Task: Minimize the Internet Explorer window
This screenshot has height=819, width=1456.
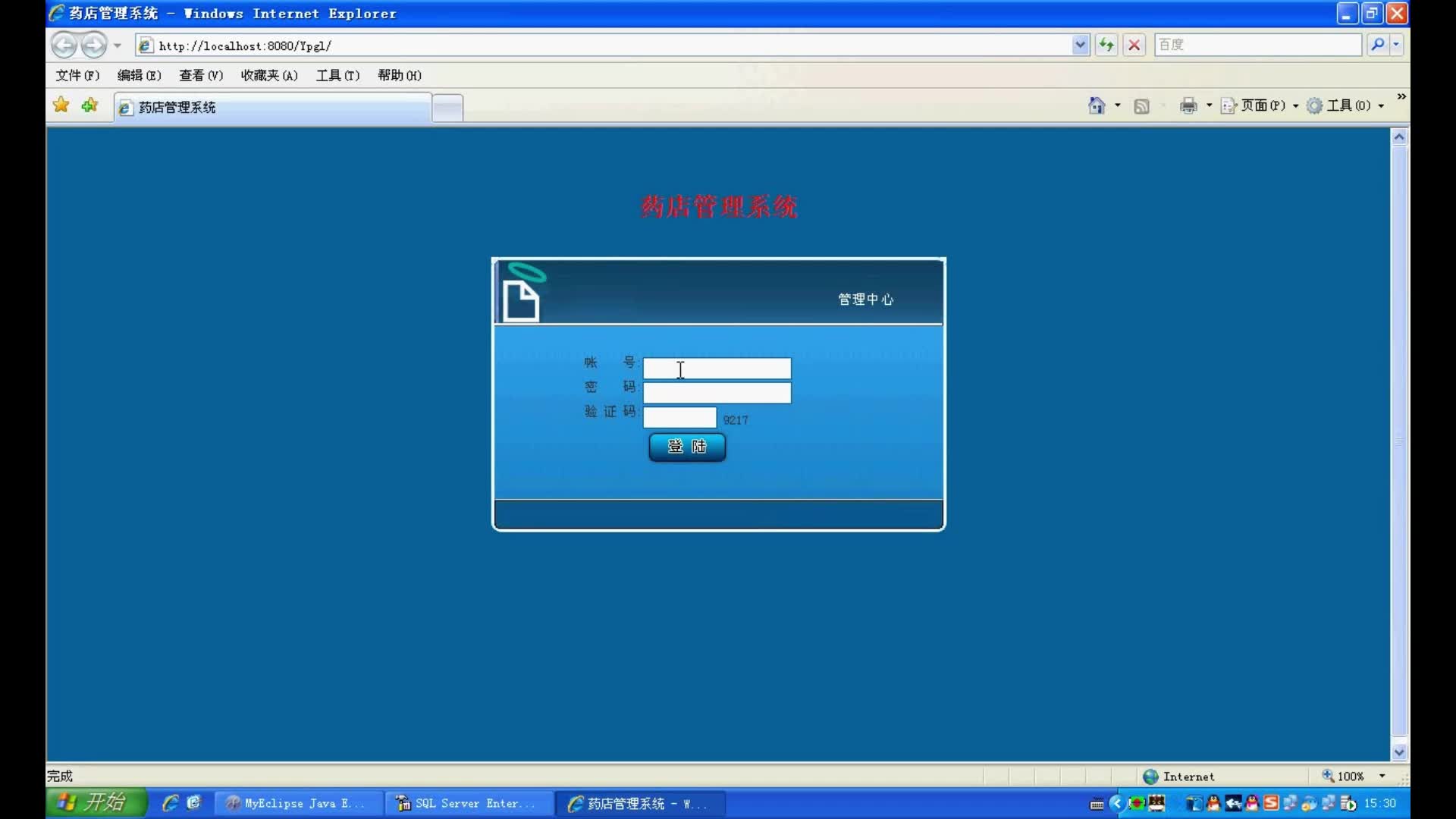Action: click(1347, 14)
